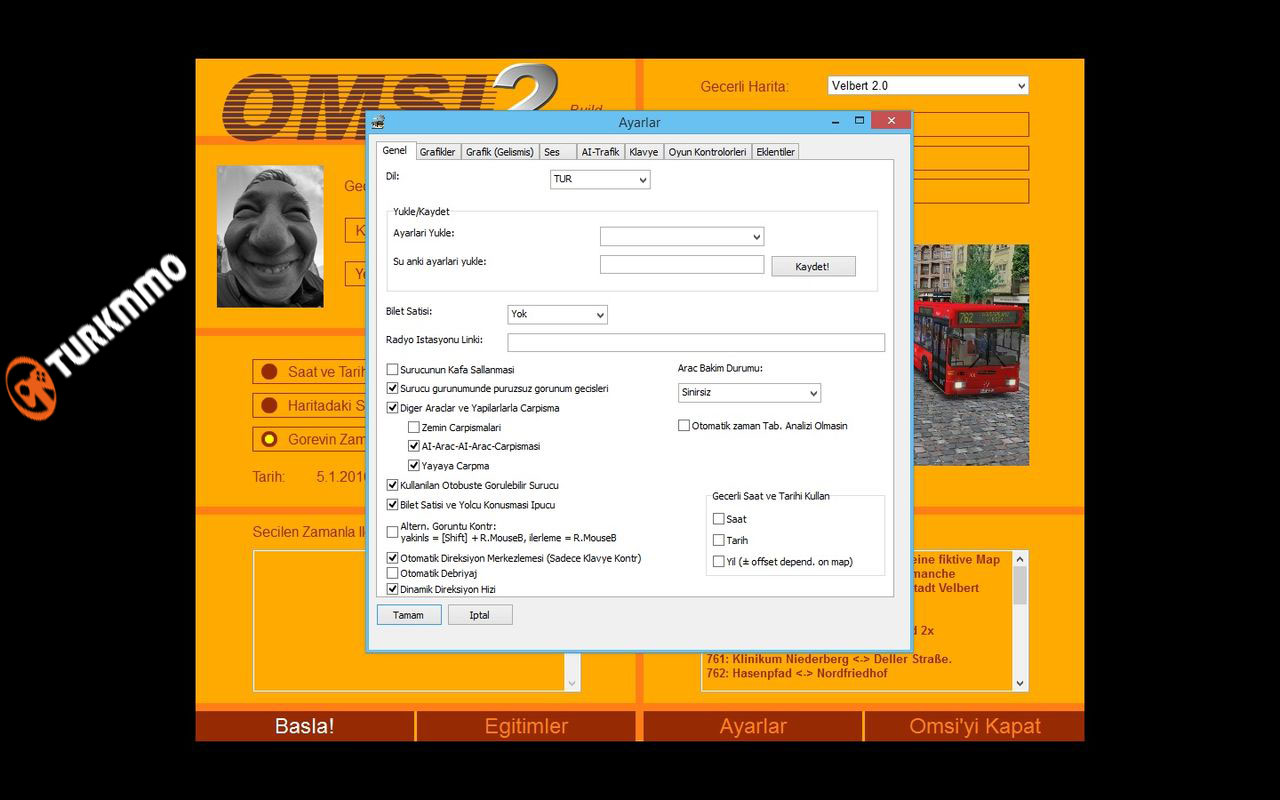Screen dimensions: 1280x800
Task: Click the Kaydet! button
Action: tap(813, 266)
